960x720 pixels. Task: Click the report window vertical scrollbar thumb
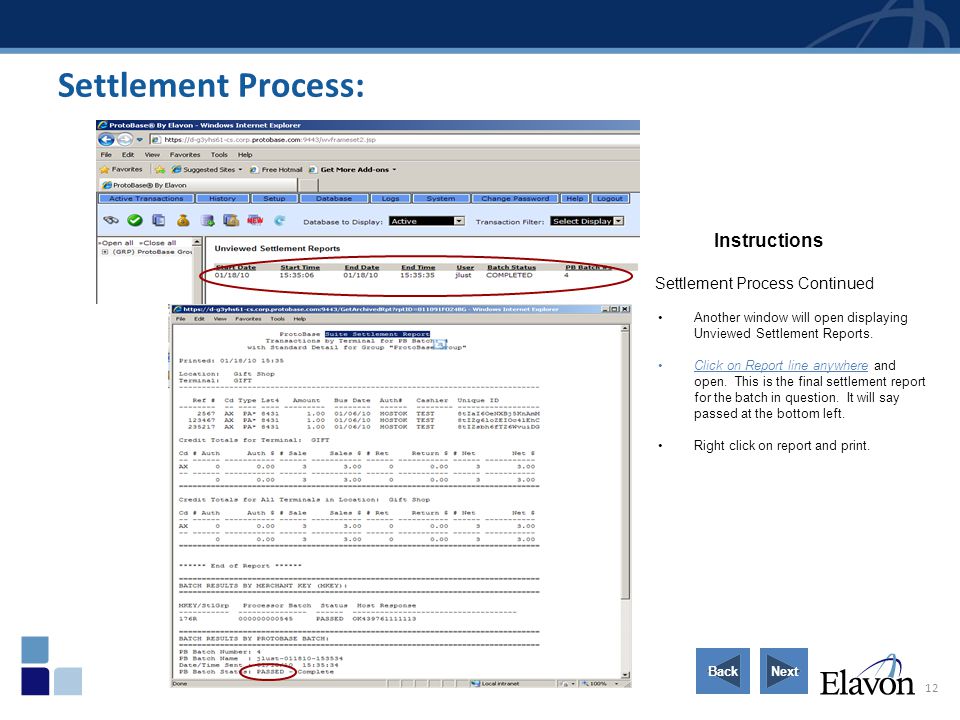coord(625,467)
